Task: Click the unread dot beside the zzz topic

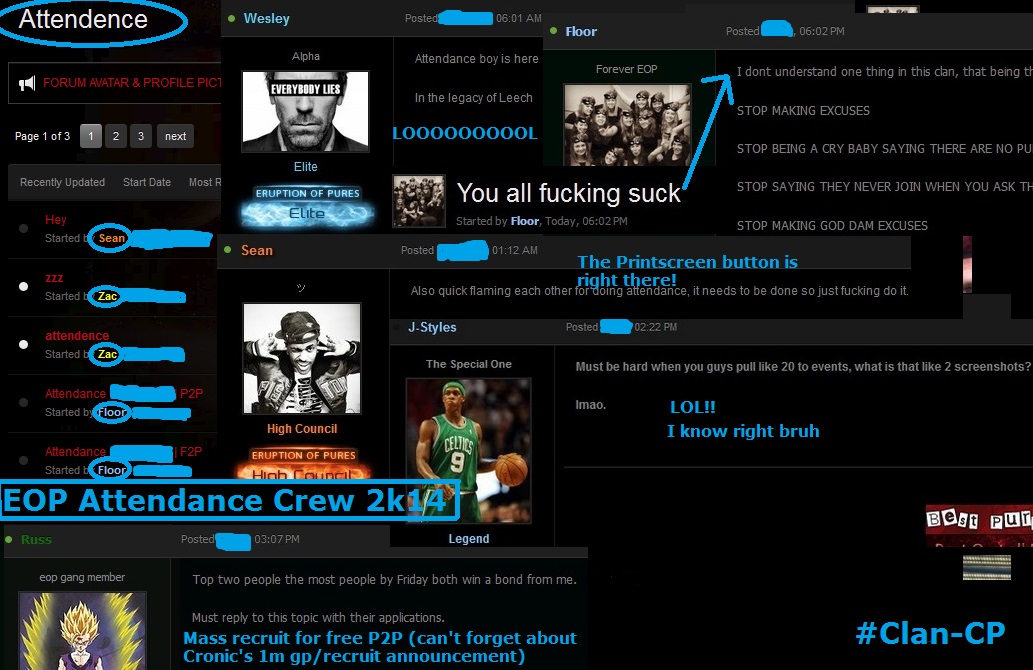Action: (24, 287)
